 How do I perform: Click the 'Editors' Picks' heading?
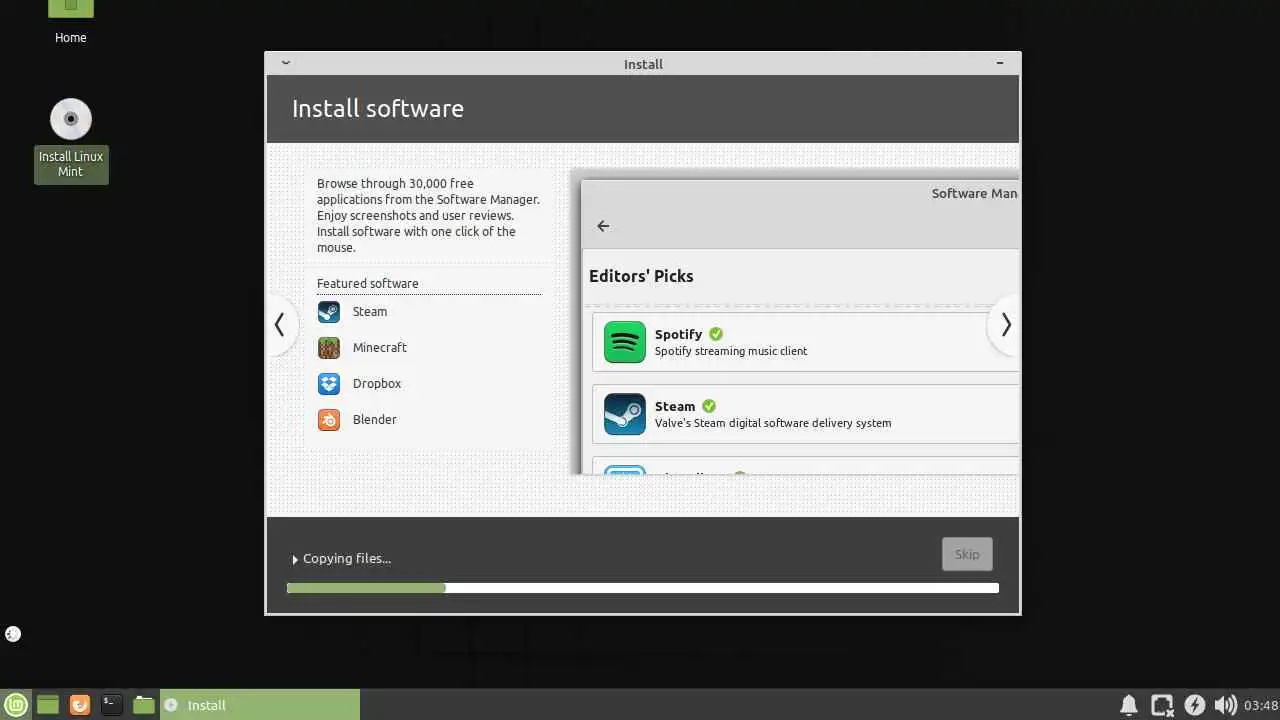pos(641,276)
